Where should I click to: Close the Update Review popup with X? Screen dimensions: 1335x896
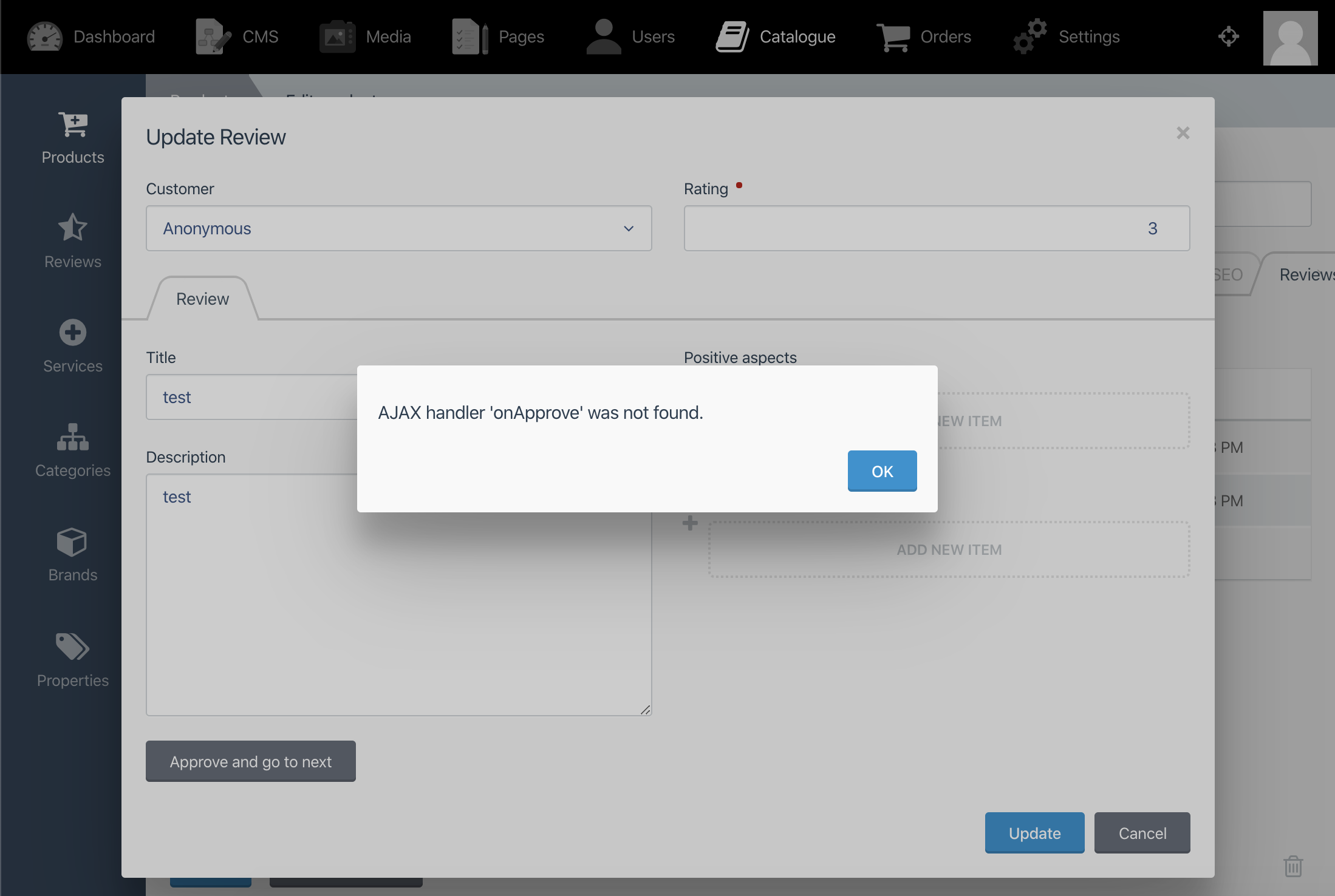coord(1183,133)
